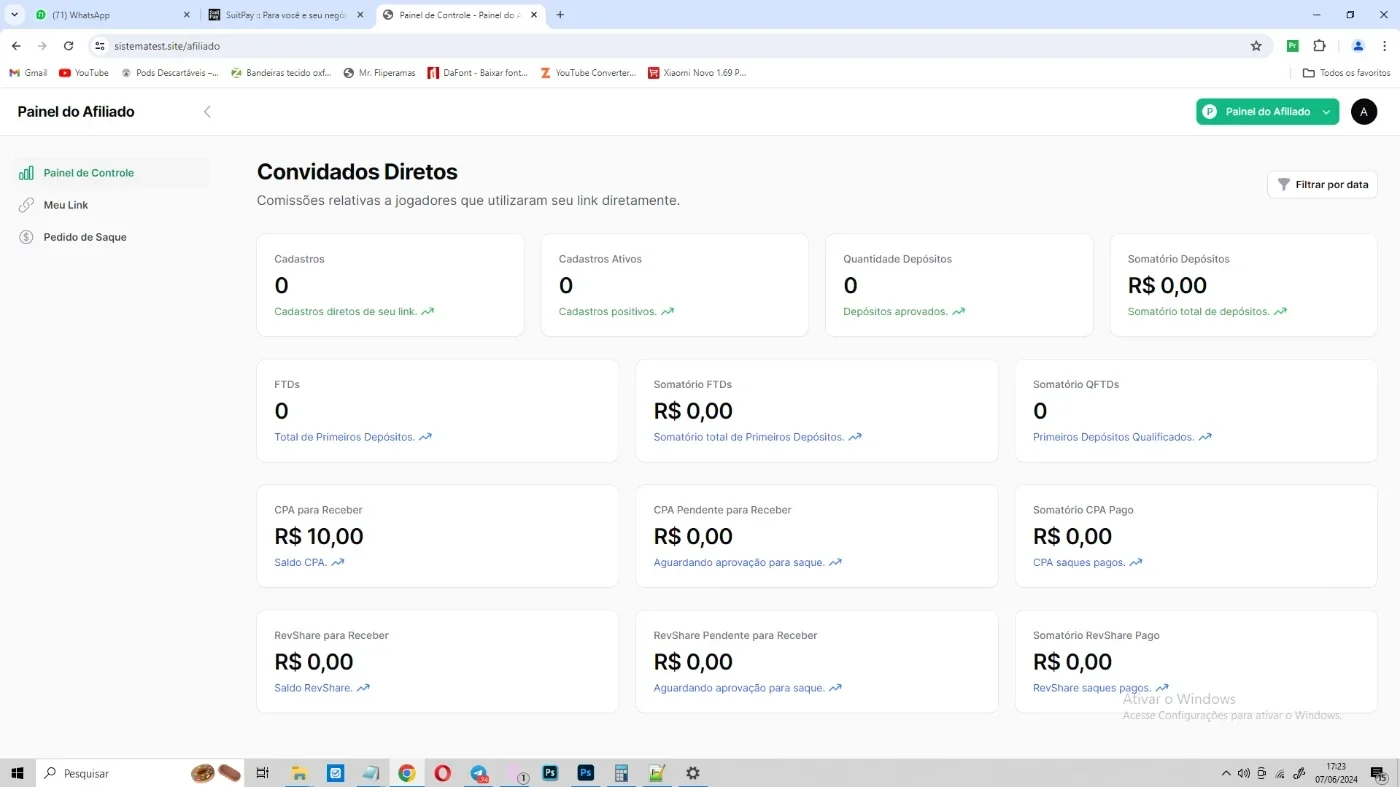Image resolution: width=1400 pixels, height=787 pixels.
Task: Click the Total de Primeiros Depósitos link
Action: click(x=344, y=437)
